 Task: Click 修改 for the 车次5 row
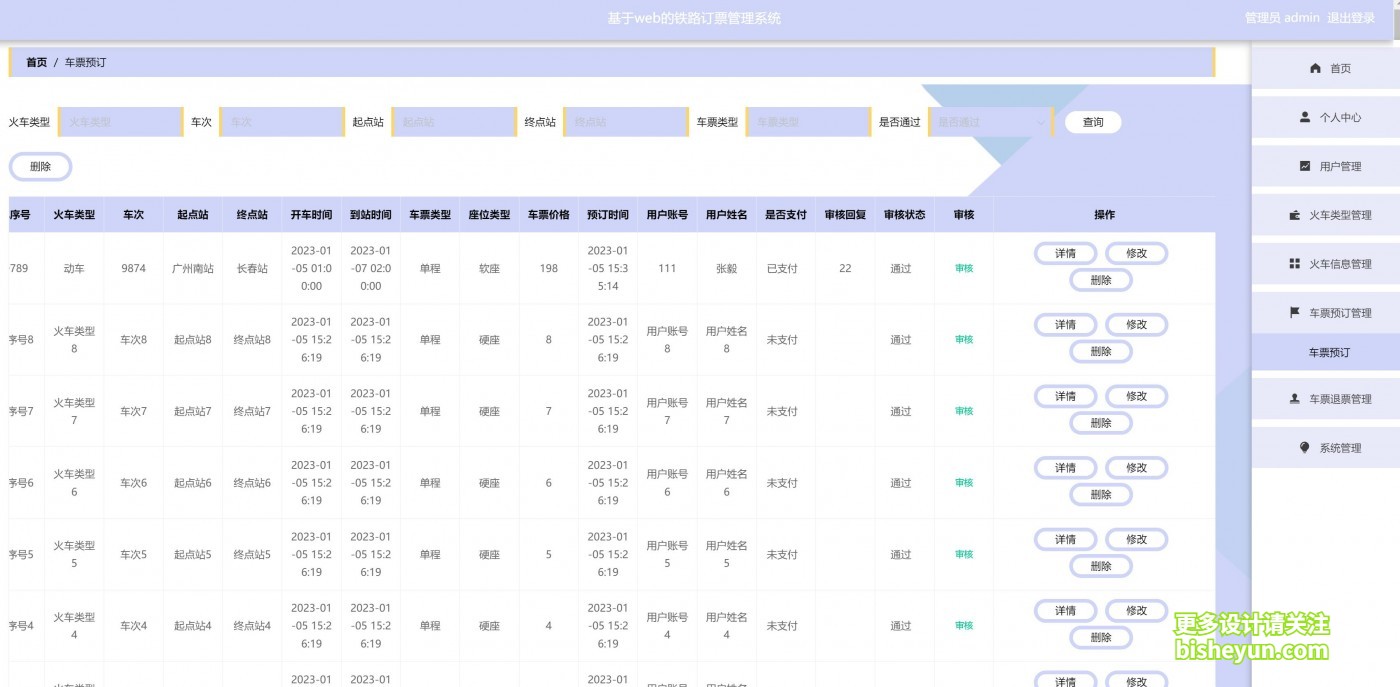tap(1136, 540)
